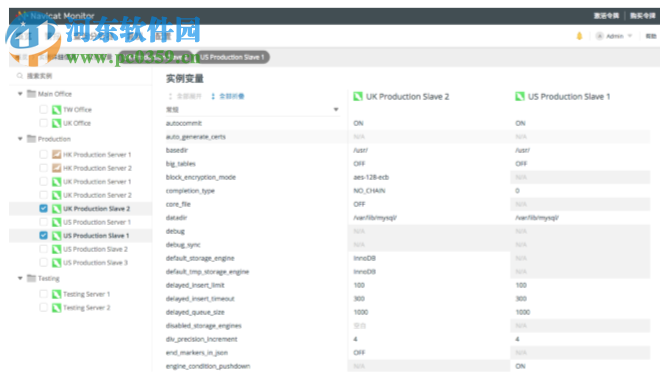
Task: Click the aes-128-ecb value cell
Action: [x=371, y=177]
